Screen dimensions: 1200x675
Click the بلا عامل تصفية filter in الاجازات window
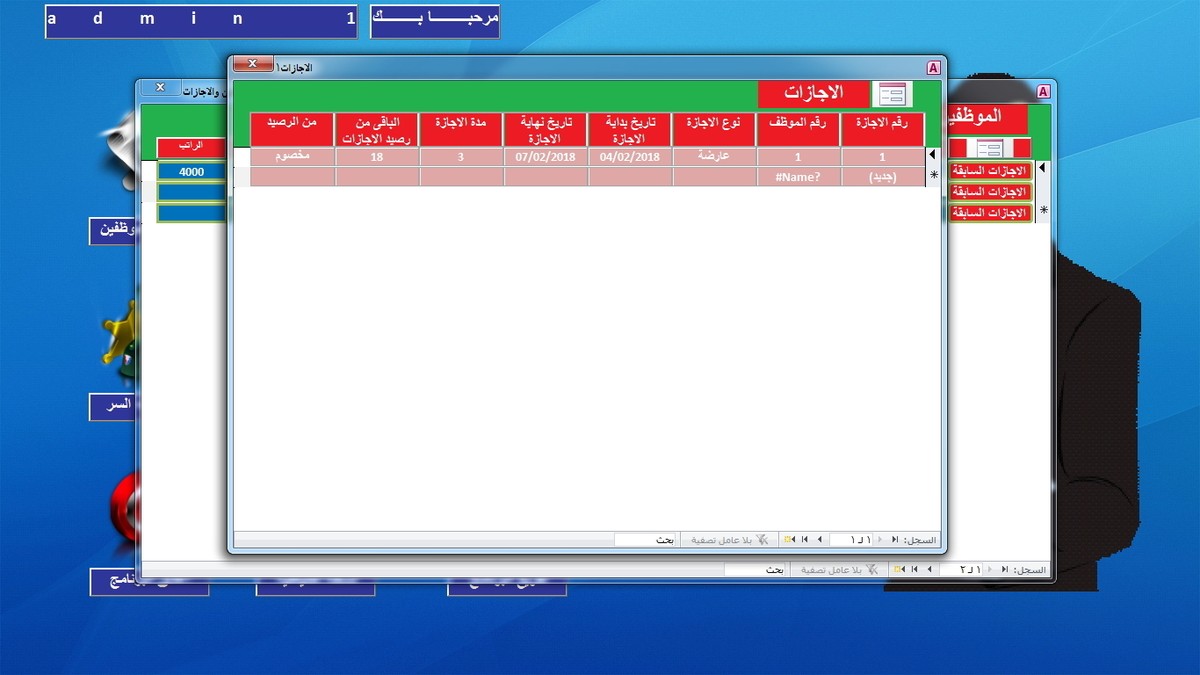tap(725, 540)
